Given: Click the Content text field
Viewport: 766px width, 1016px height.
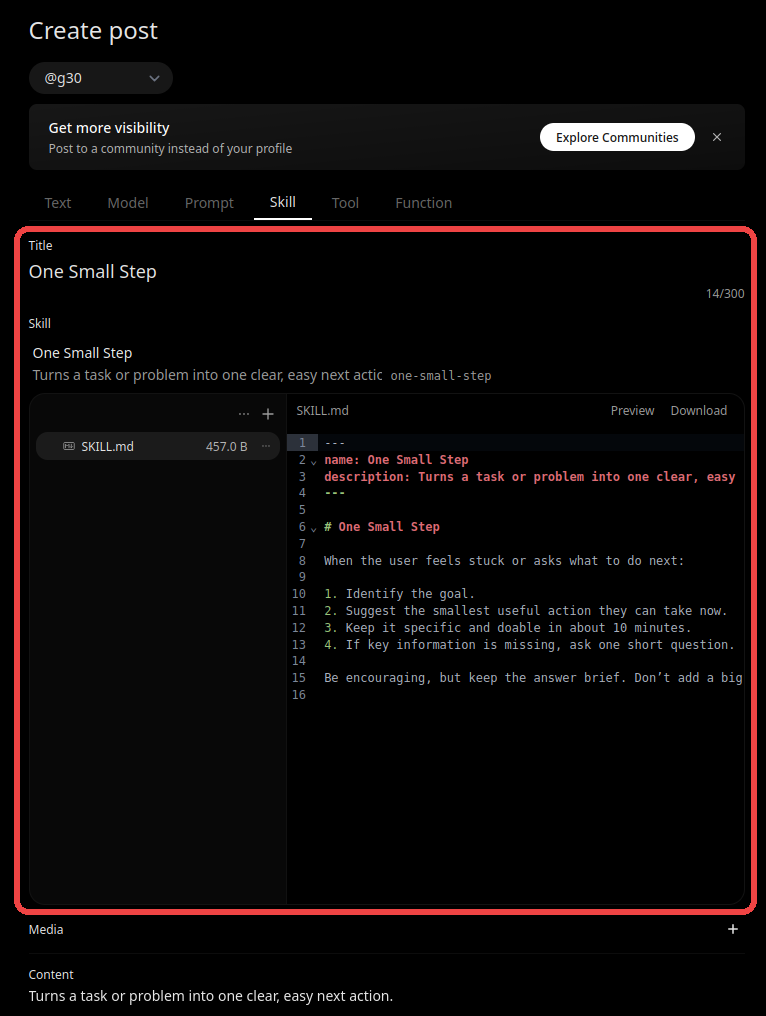Looking at the screenshot, I should click(x=386, y=996).
